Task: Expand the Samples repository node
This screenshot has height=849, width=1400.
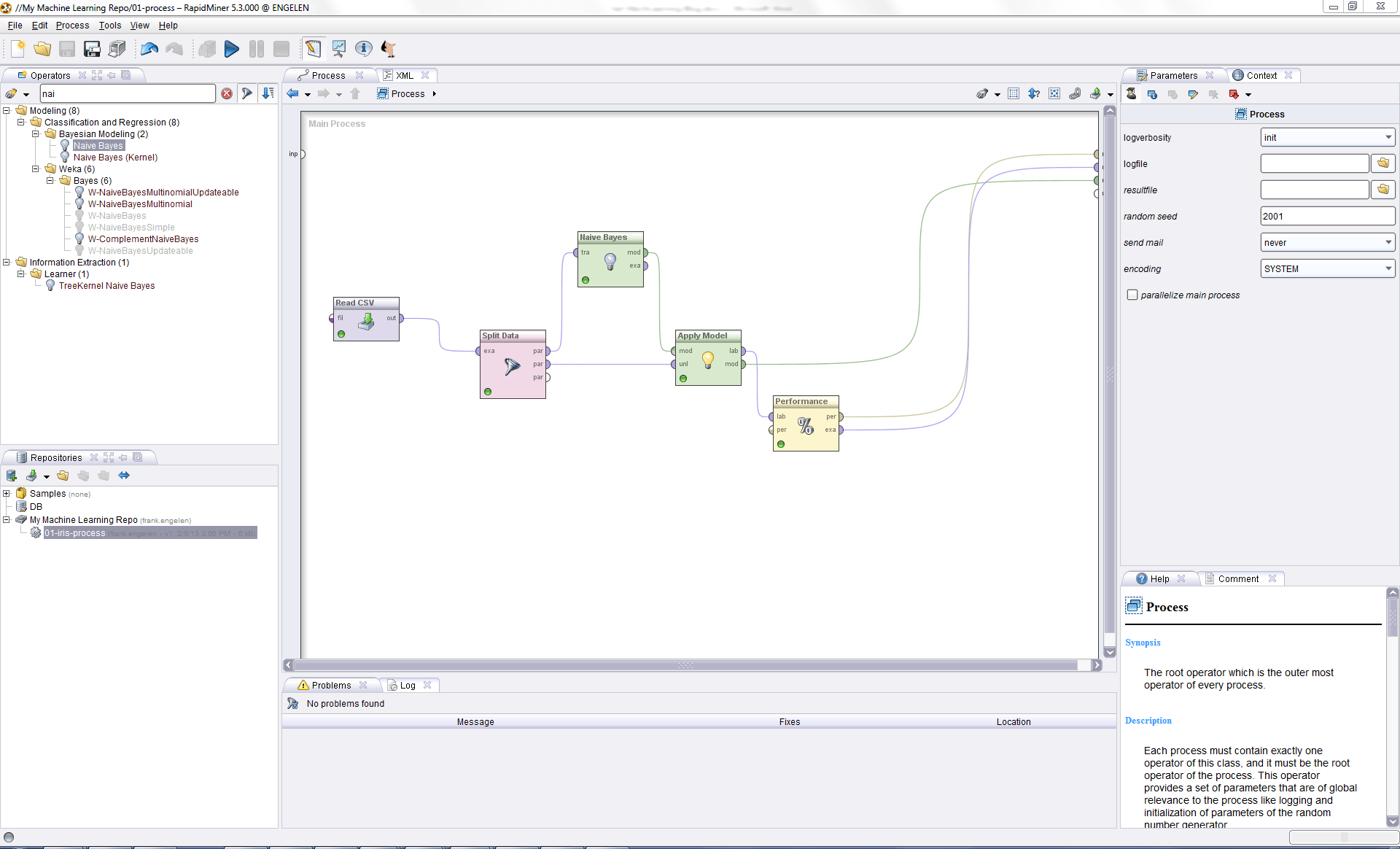Action: [7, 494]
